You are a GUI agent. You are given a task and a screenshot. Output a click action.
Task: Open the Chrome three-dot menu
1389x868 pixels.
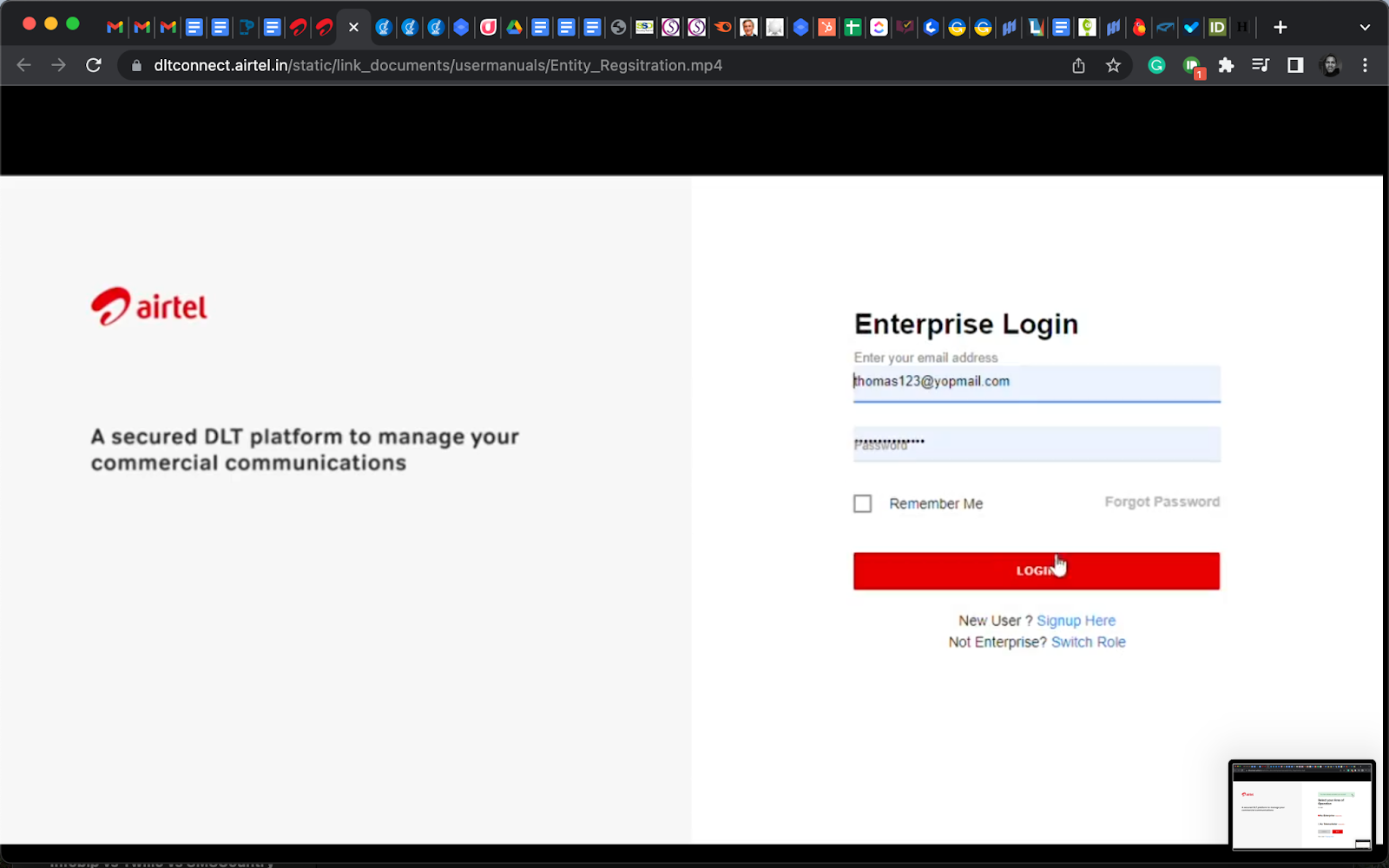[x=1365, y=65]
